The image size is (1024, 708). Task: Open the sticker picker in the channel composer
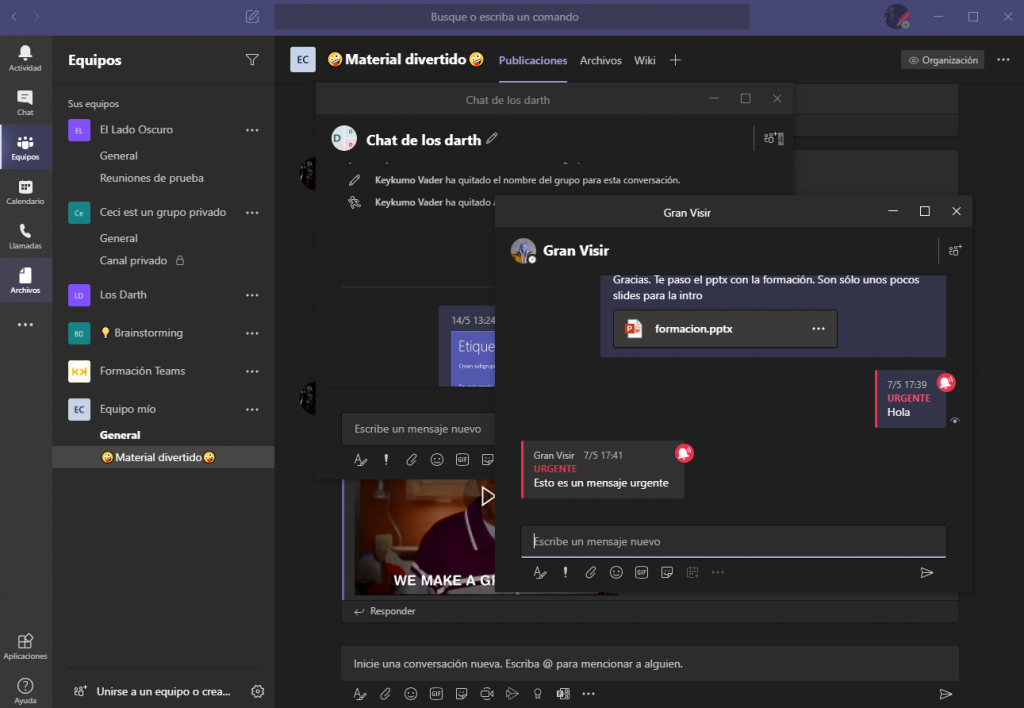click(461, 693)
